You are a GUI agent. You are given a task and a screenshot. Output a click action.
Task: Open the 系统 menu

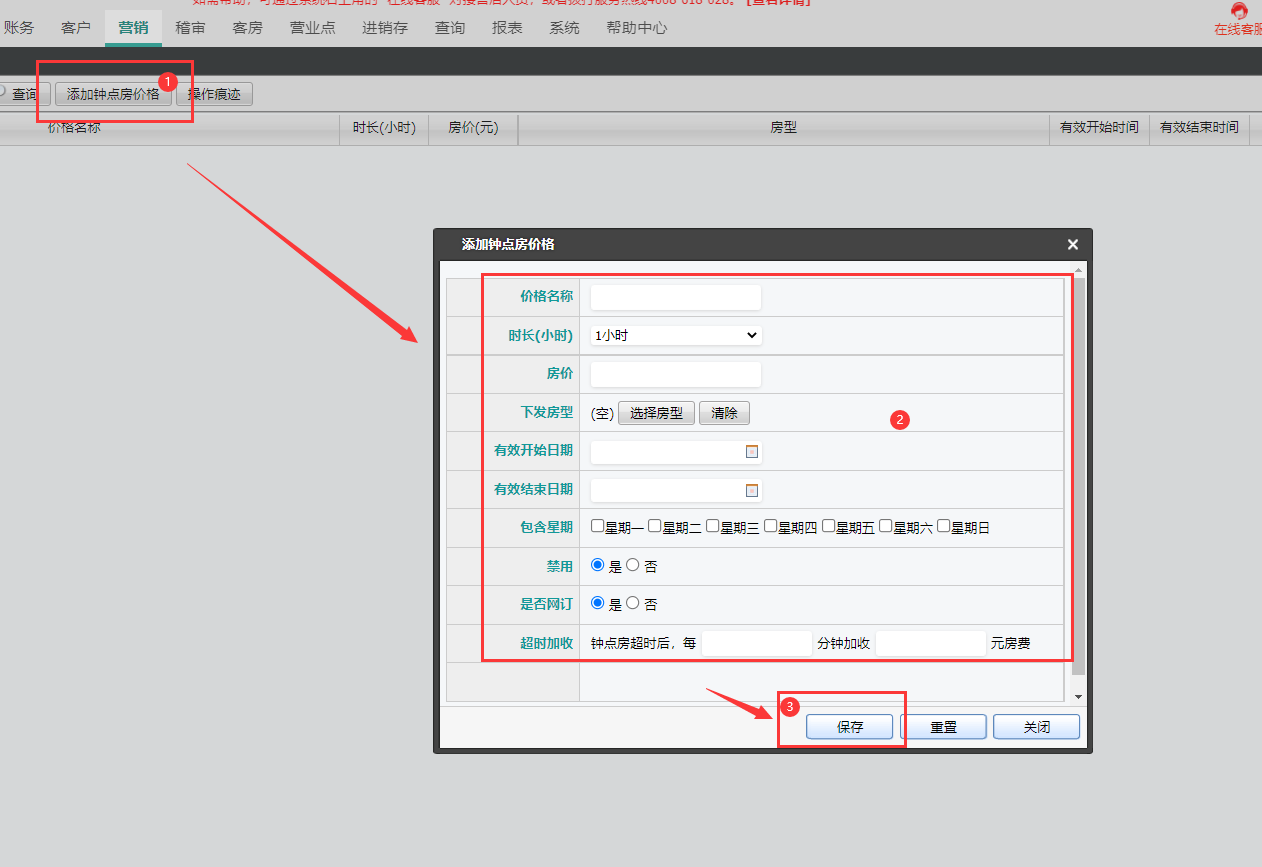pyautogui.click(x=564, y=28)
